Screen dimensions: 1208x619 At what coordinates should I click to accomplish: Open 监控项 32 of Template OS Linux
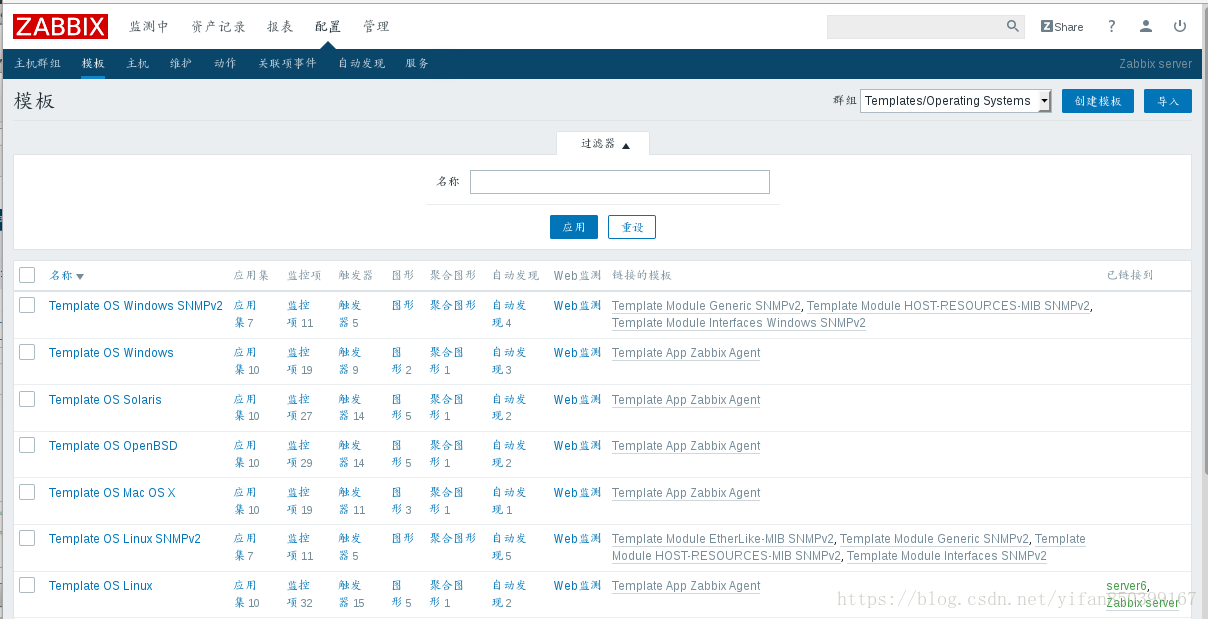(x=299, y=594)
